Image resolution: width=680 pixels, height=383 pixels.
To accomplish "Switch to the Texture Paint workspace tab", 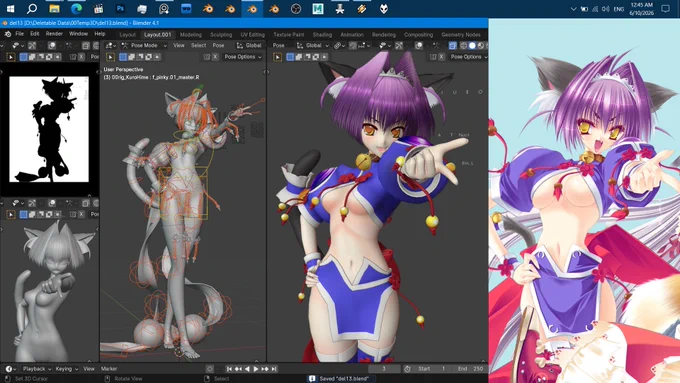I will [x=288, y=35].
